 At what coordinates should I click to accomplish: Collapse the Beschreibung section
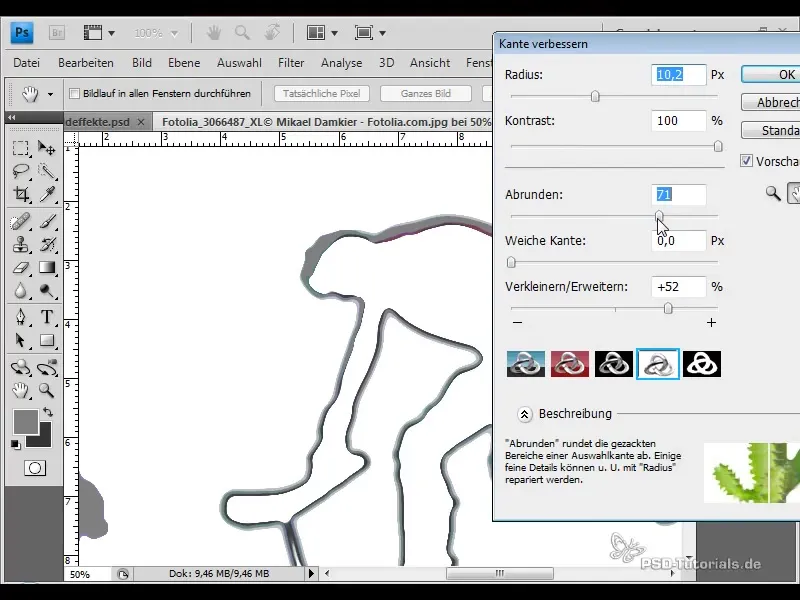click(523, 413)
